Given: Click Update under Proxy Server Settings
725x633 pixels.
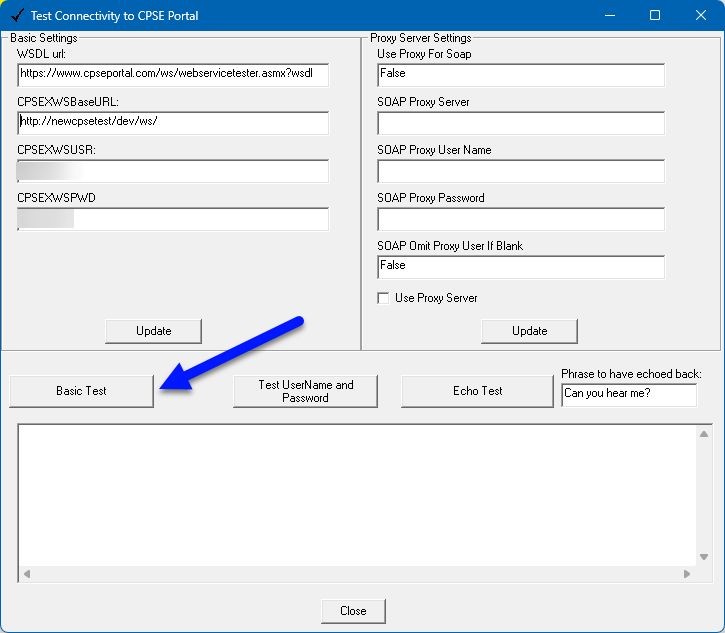Looking at the screenshot, I should (529, 331).
